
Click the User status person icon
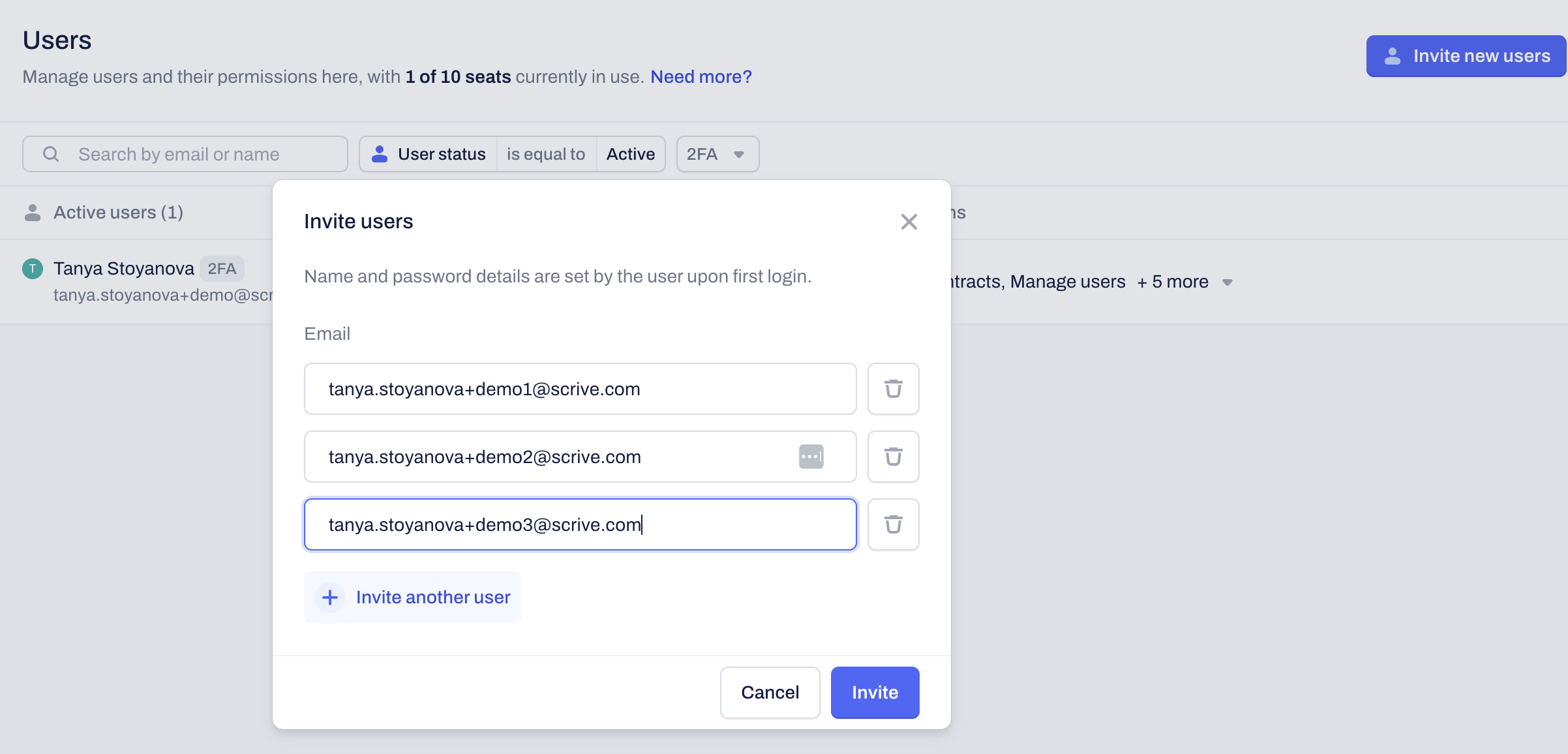380,154
